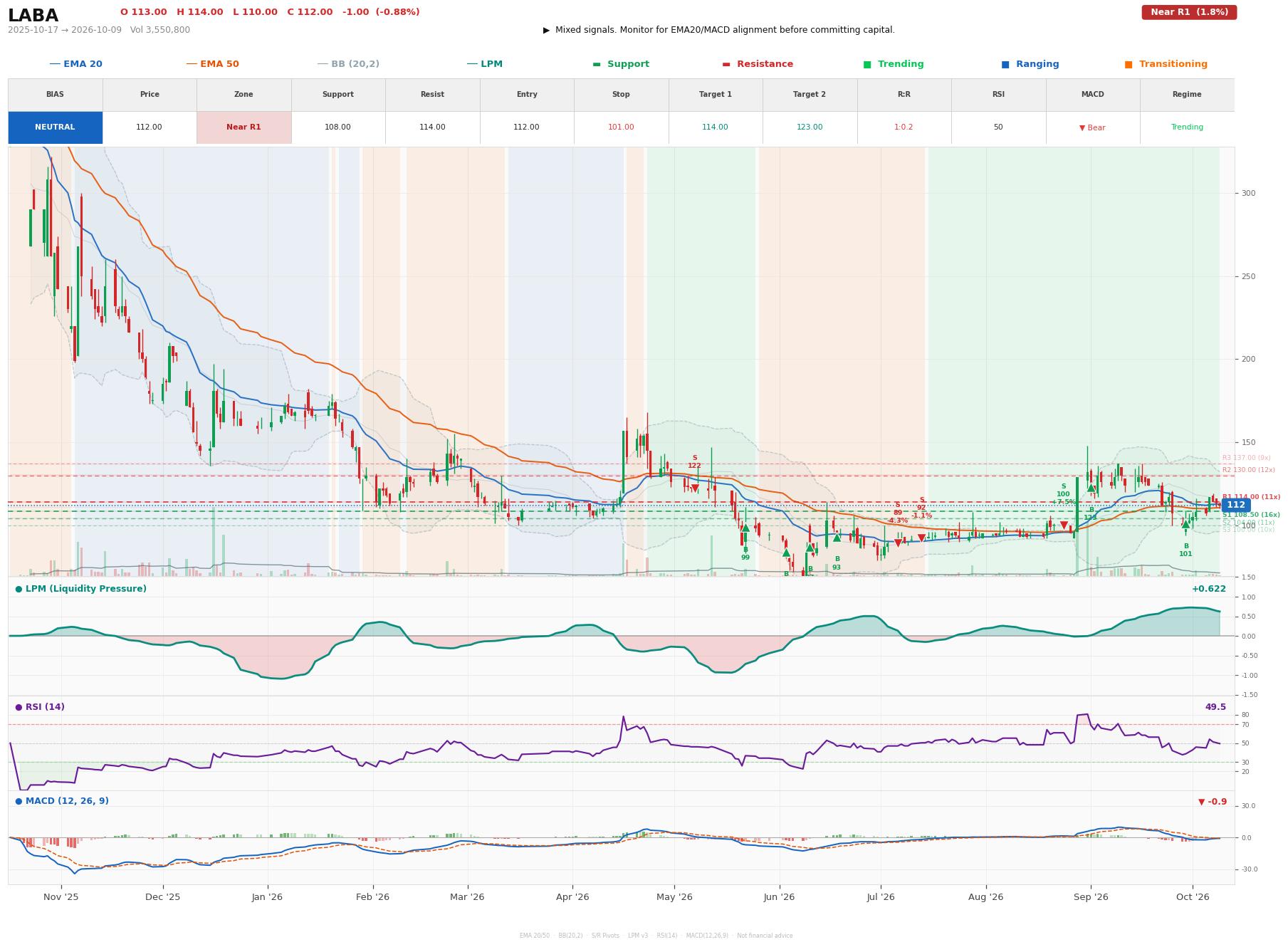Image resolution: width=1288 pixels, height=947 pixels.
Task: Click the Stop value 101.00
Action: 621,127
